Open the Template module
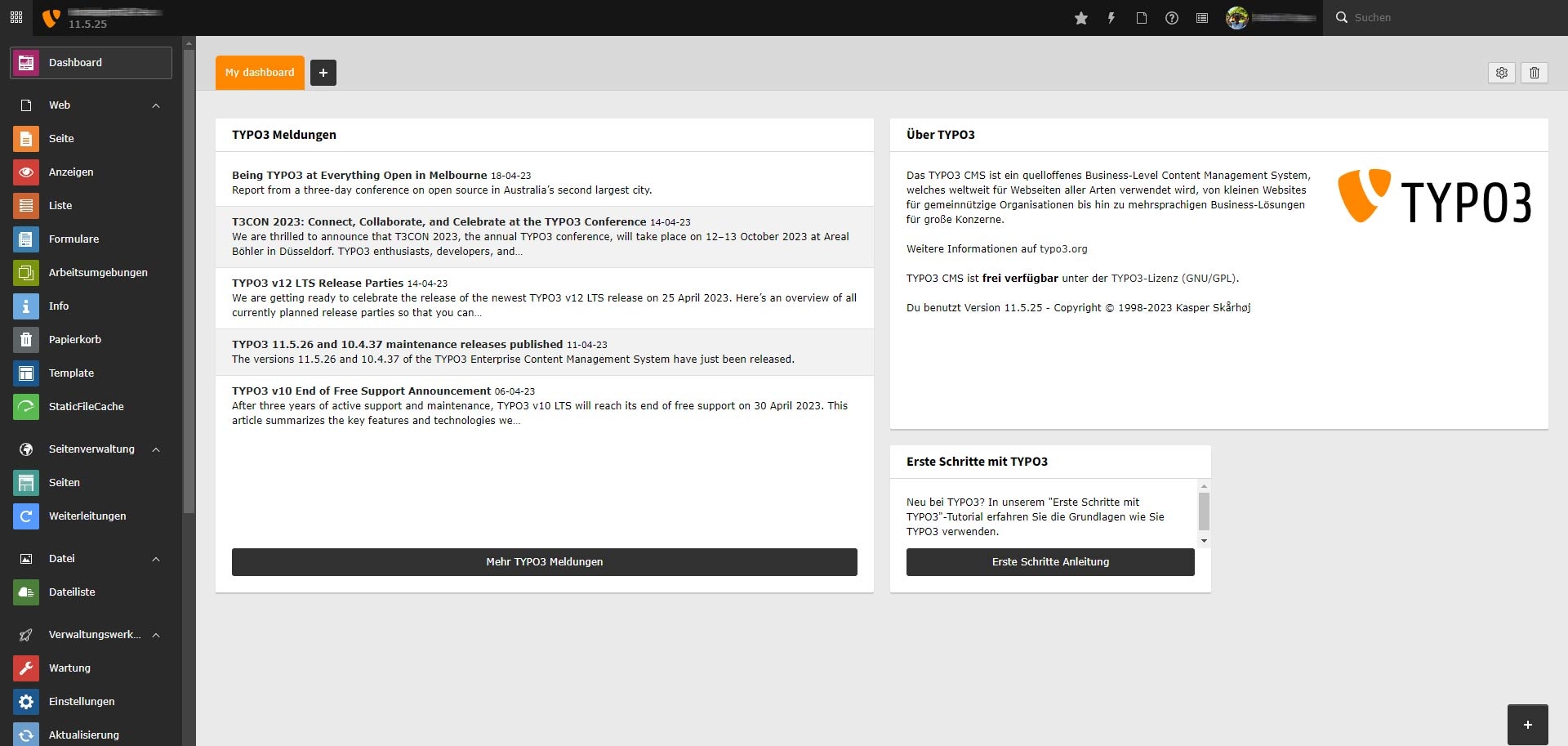This screenshot has width=1568, height=746. pos(91,373)
